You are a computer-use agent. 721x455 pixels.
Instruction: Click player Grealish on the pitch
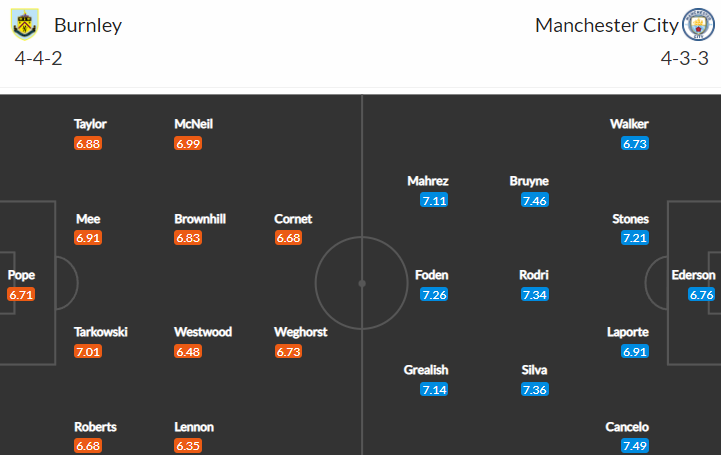[426, 370]
